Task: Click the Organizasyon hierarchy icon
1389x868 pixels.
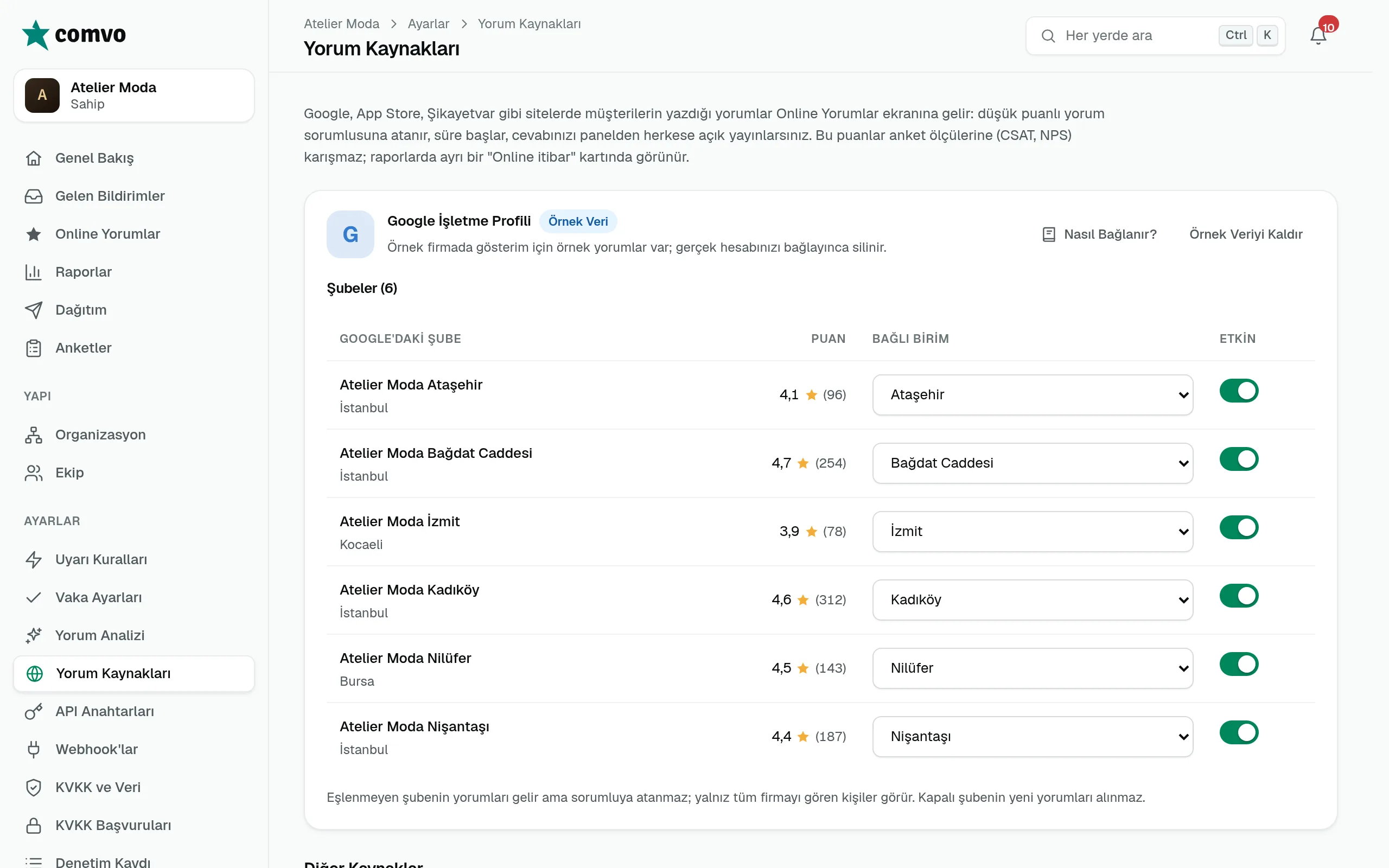Action: pyautogui.click(x=34, y=435)
